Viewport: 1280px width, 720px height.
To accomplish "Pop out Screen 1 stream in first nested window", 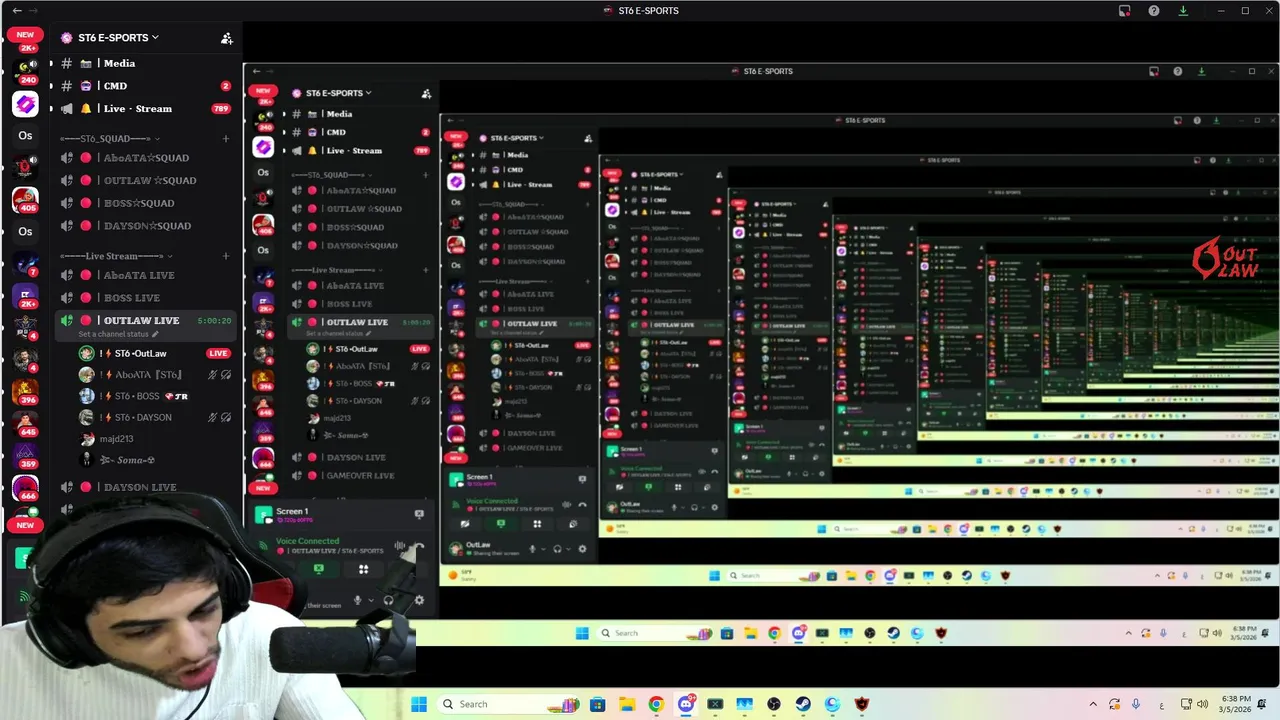I will pos(419,514).
